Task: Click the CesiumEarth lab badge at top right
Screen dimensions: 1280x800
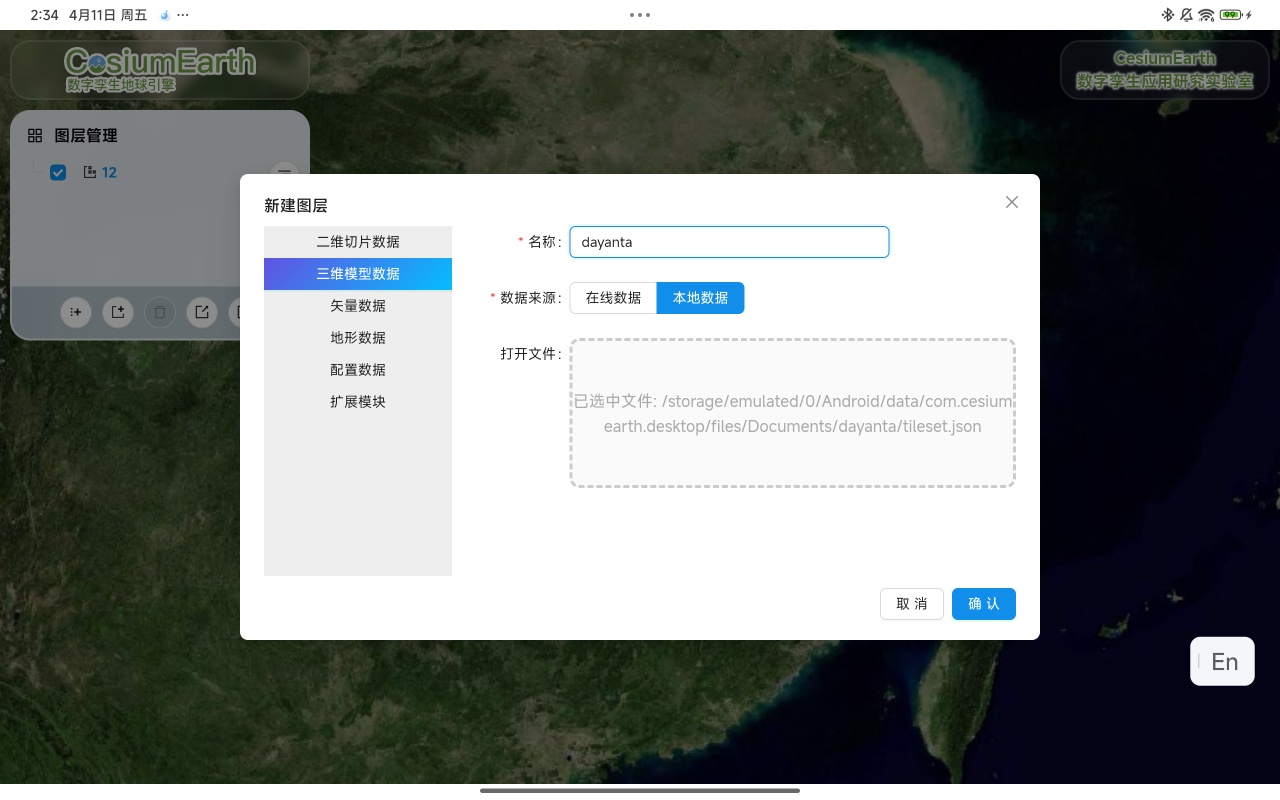Action: pyautogui.click(x=1165, y=69)
